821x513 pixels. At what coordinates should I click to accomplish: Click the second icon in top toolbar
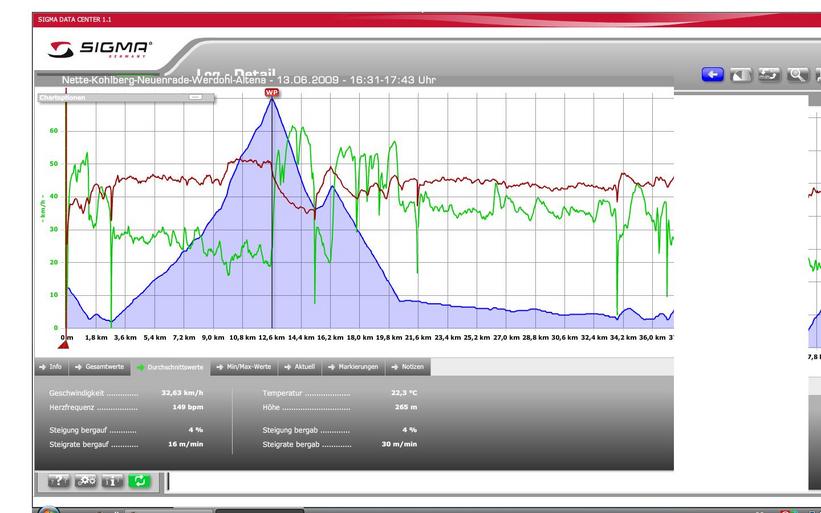coord(741,74)
